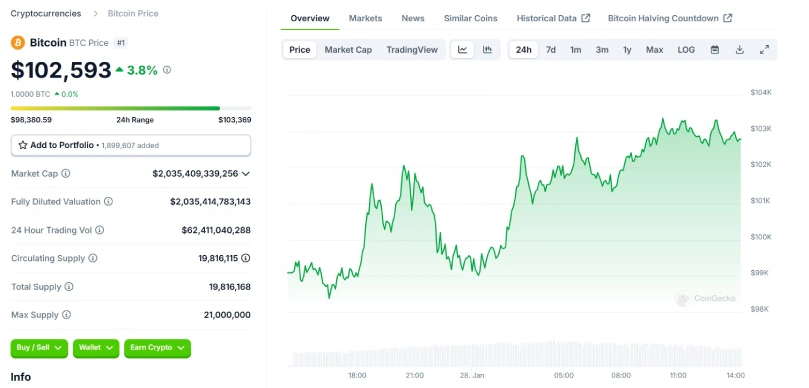Click Add to Portfolio button

point(131,146)
